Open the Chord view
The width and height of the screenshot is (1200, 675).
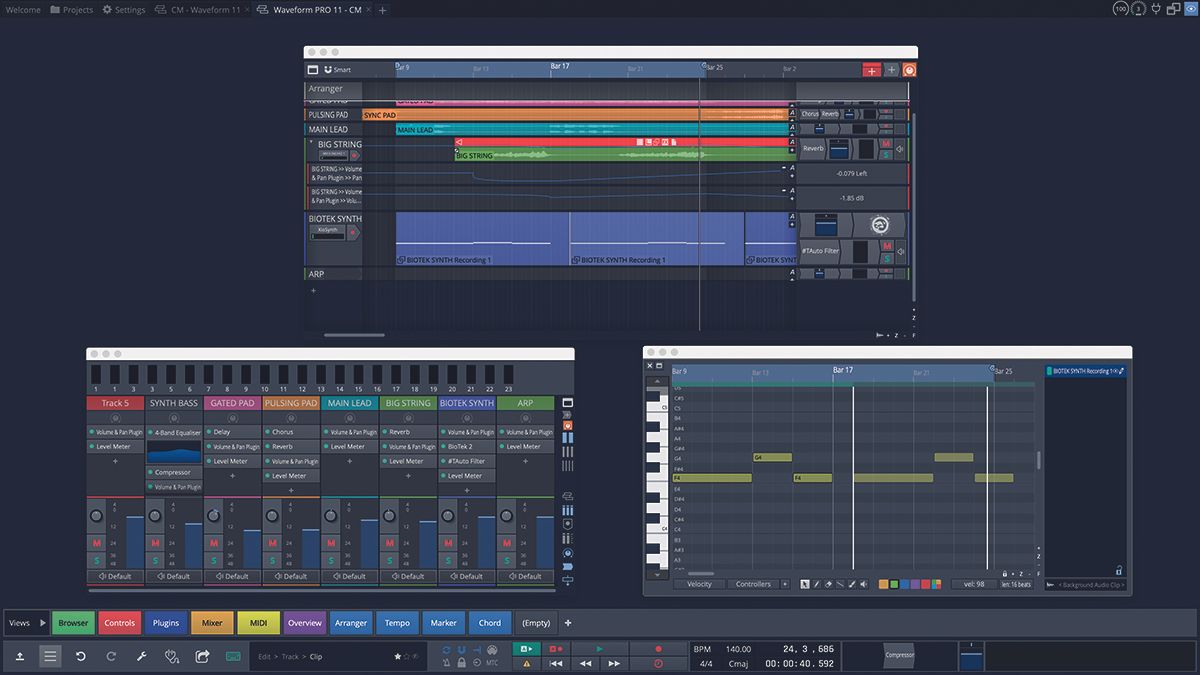[489, 622]
